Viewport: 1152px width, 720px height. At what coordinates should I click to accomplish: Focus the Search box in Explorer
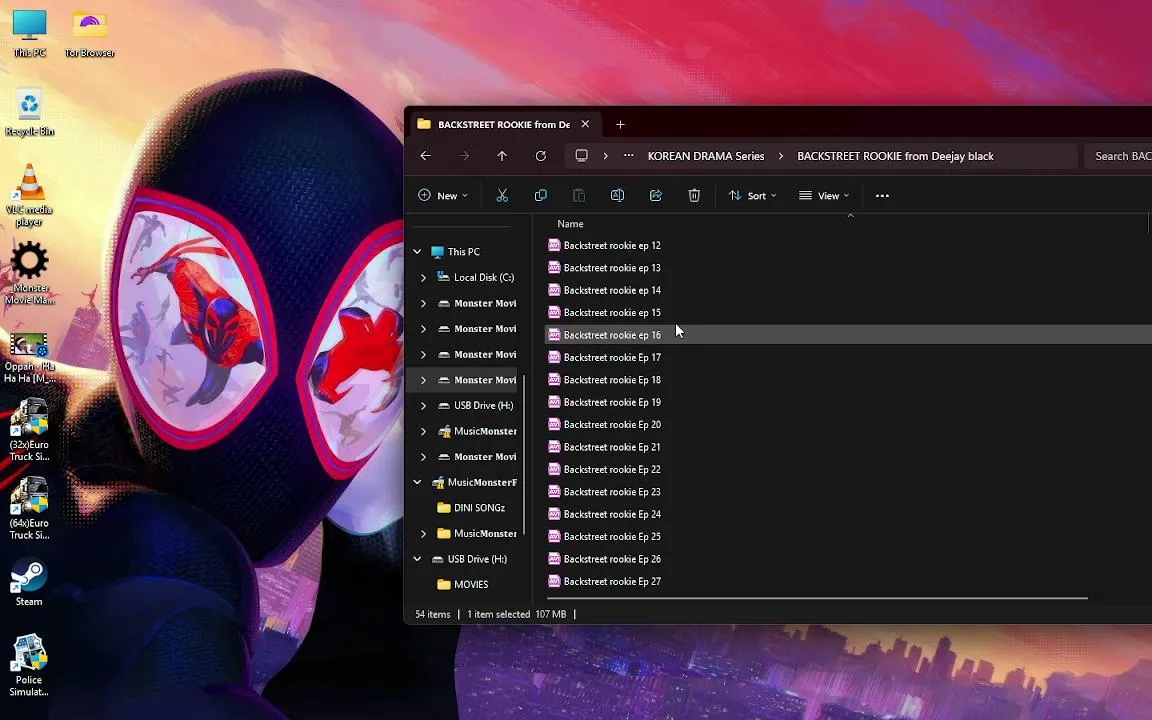(1118, 156)
